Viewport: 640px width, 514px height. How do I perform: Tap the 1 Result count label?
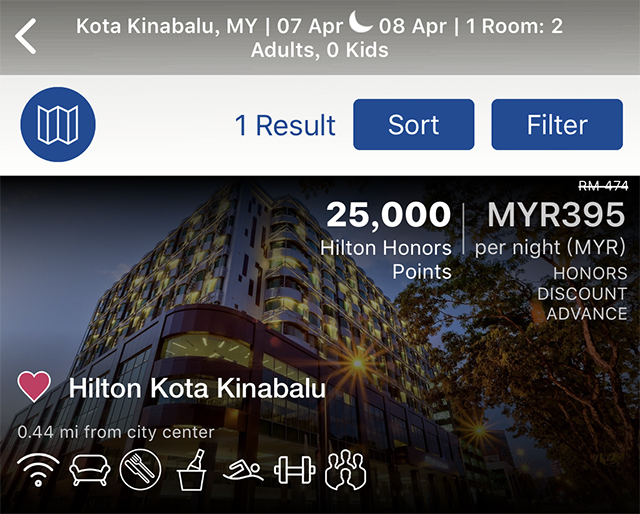(x=285, y=125)
